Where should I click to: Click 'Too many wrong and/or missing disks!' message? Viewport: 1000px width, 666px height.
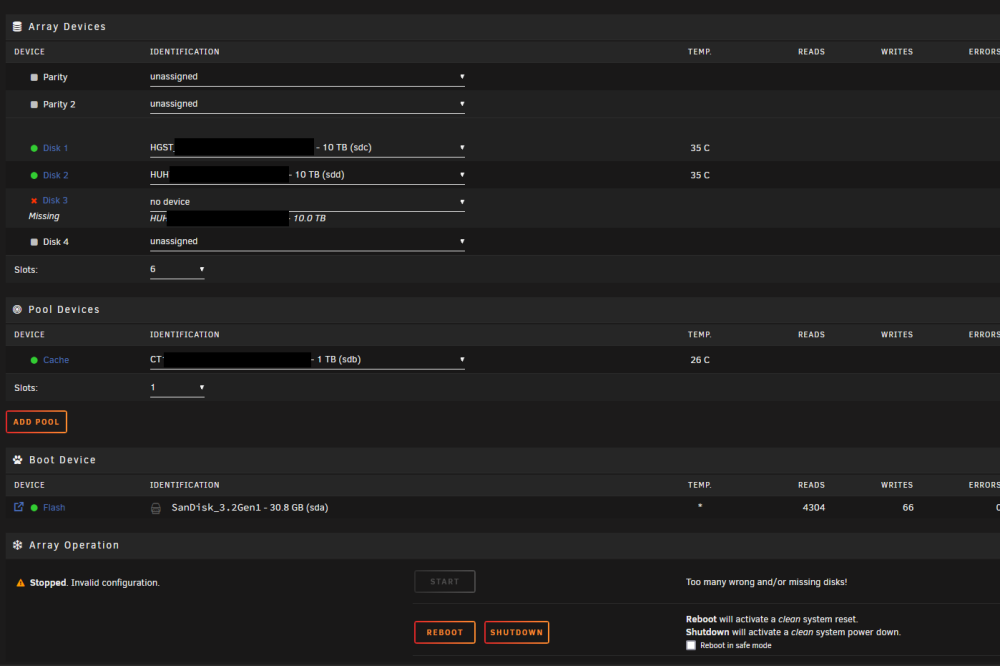coord(767,582)
